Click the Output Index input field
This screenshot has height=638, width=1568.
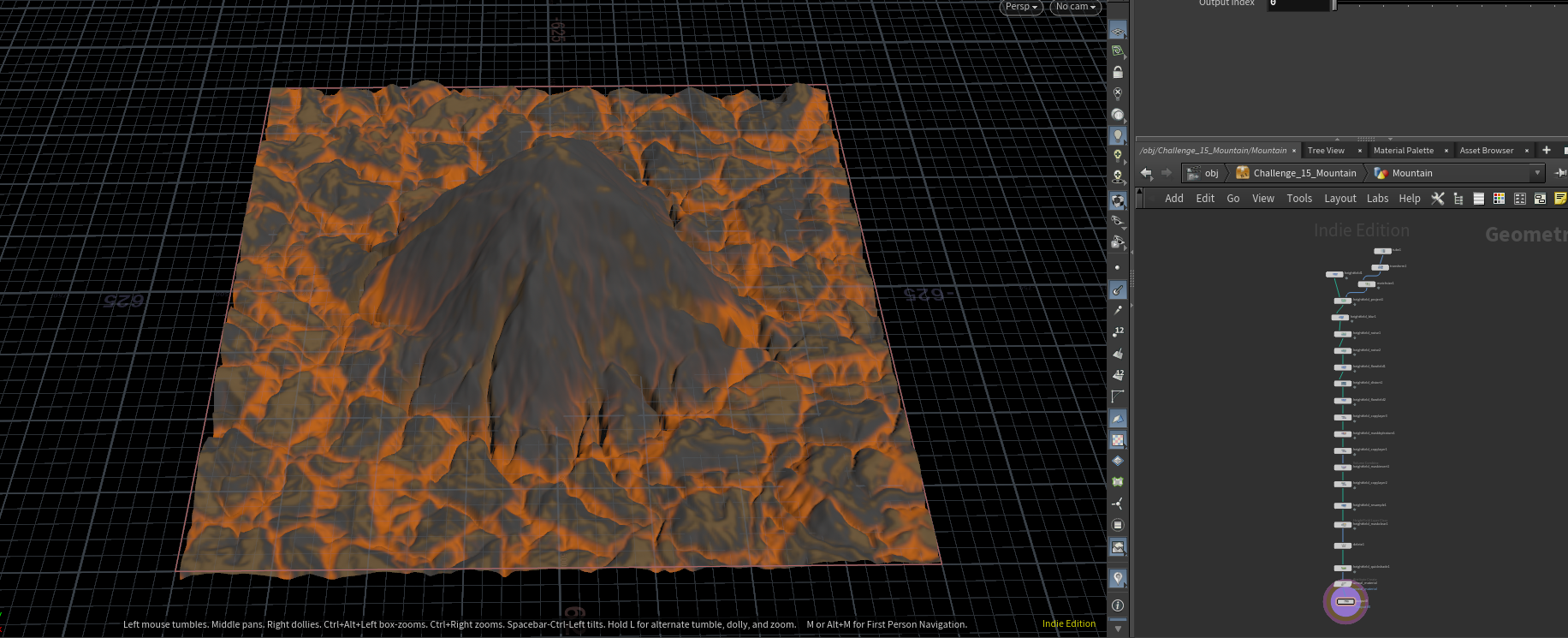(x=1298, y=4)
